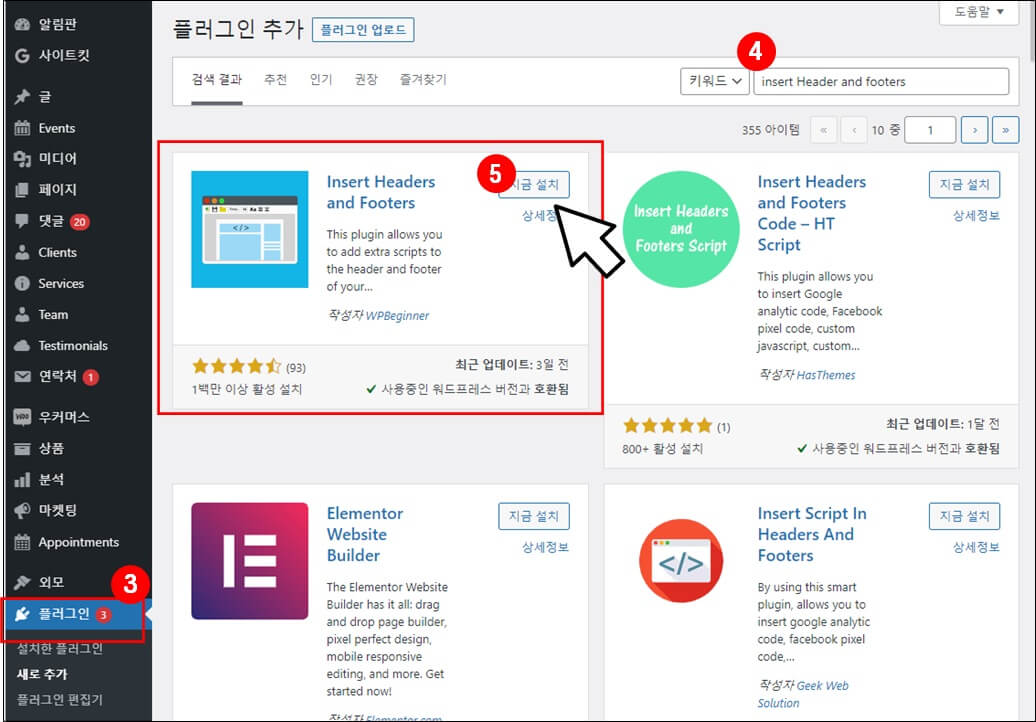Open 상세정보 for Insert Script In Headers And Footers
The width and height of the screenshot is (1036, 722).
[976, 547]
